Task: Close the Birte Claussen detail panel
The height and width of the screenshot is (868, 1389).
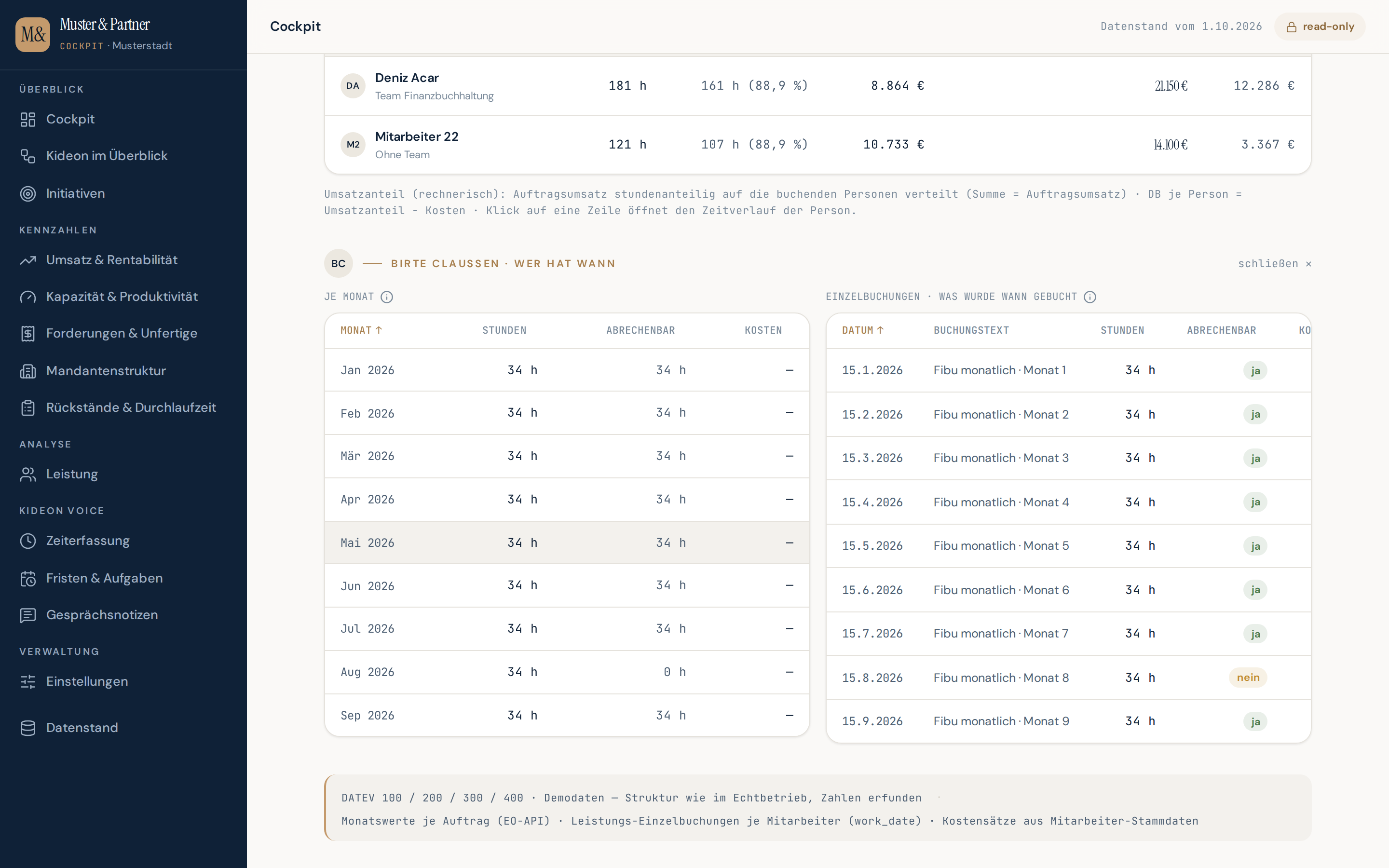Action: point(1274,263)
